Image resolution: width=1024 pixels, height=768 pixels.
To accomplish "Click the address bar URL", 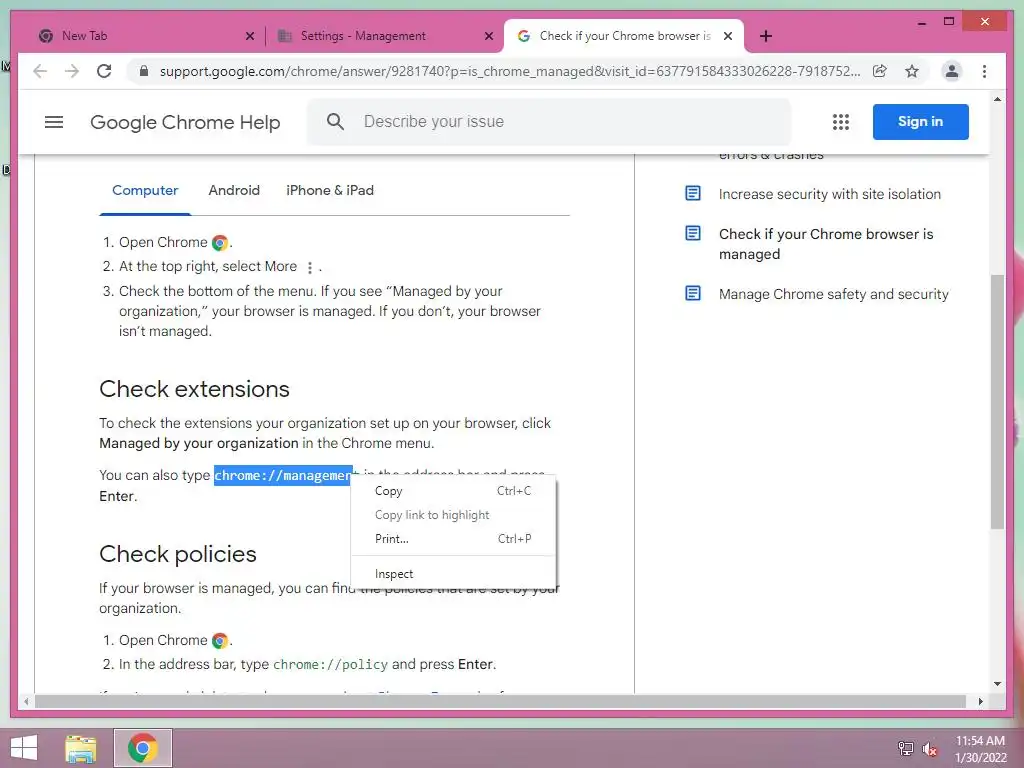I will (509, 71).
